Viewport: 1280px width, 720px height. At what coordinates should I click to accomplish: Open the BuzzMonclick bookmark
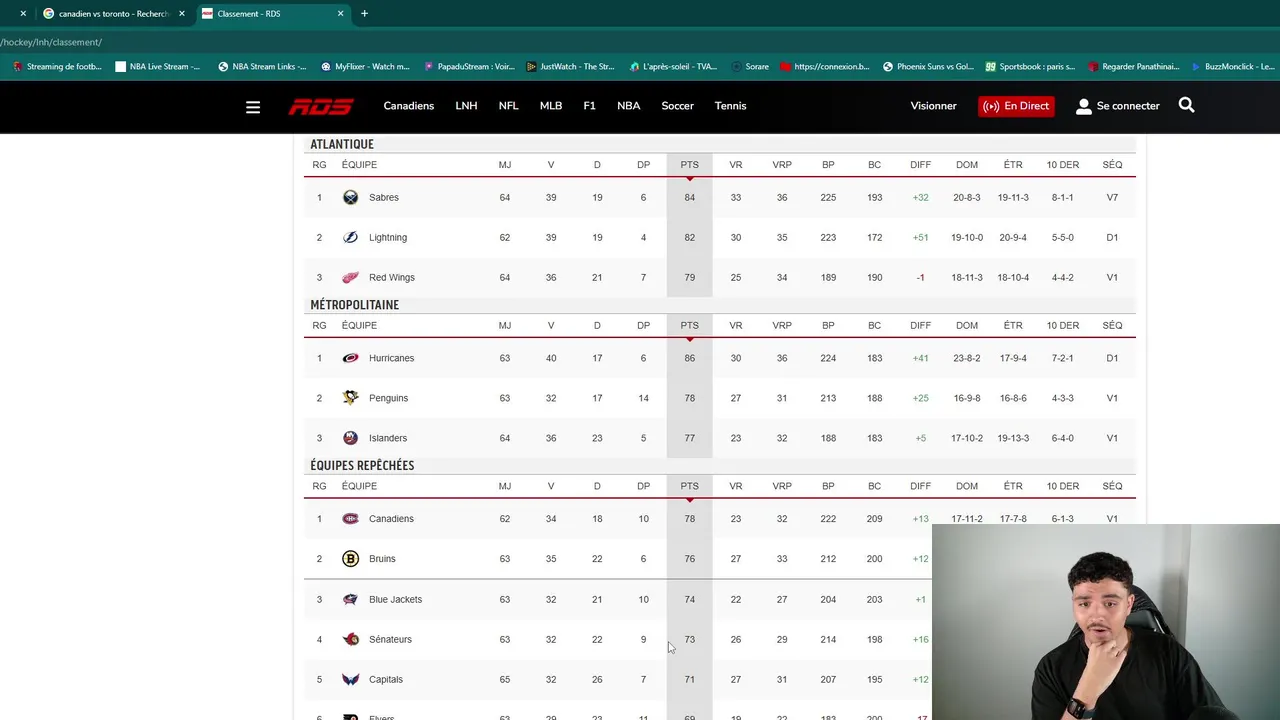(x=1232, y=67)
